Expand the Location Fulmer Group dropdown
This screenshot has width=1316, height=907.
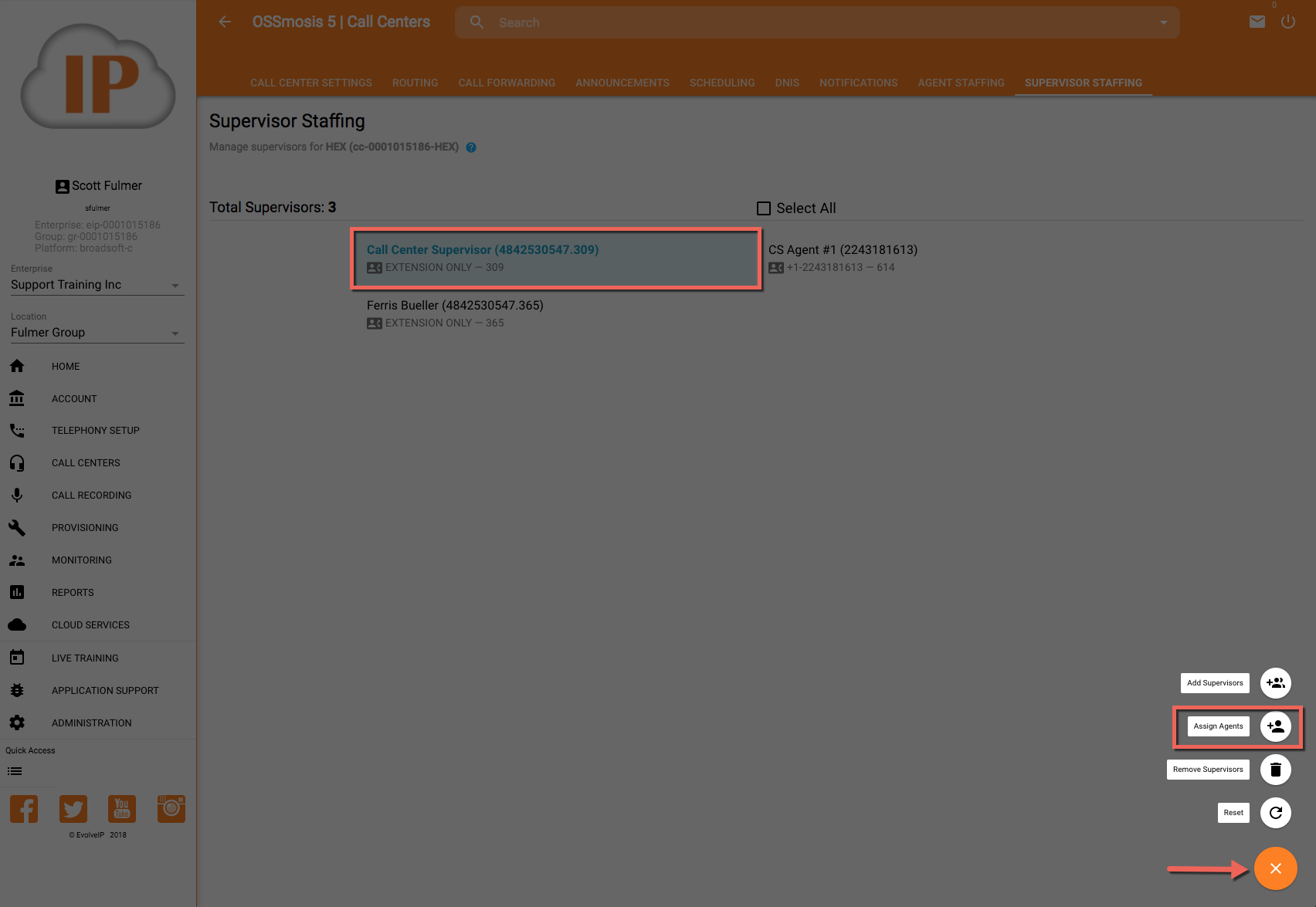(175, 333)
